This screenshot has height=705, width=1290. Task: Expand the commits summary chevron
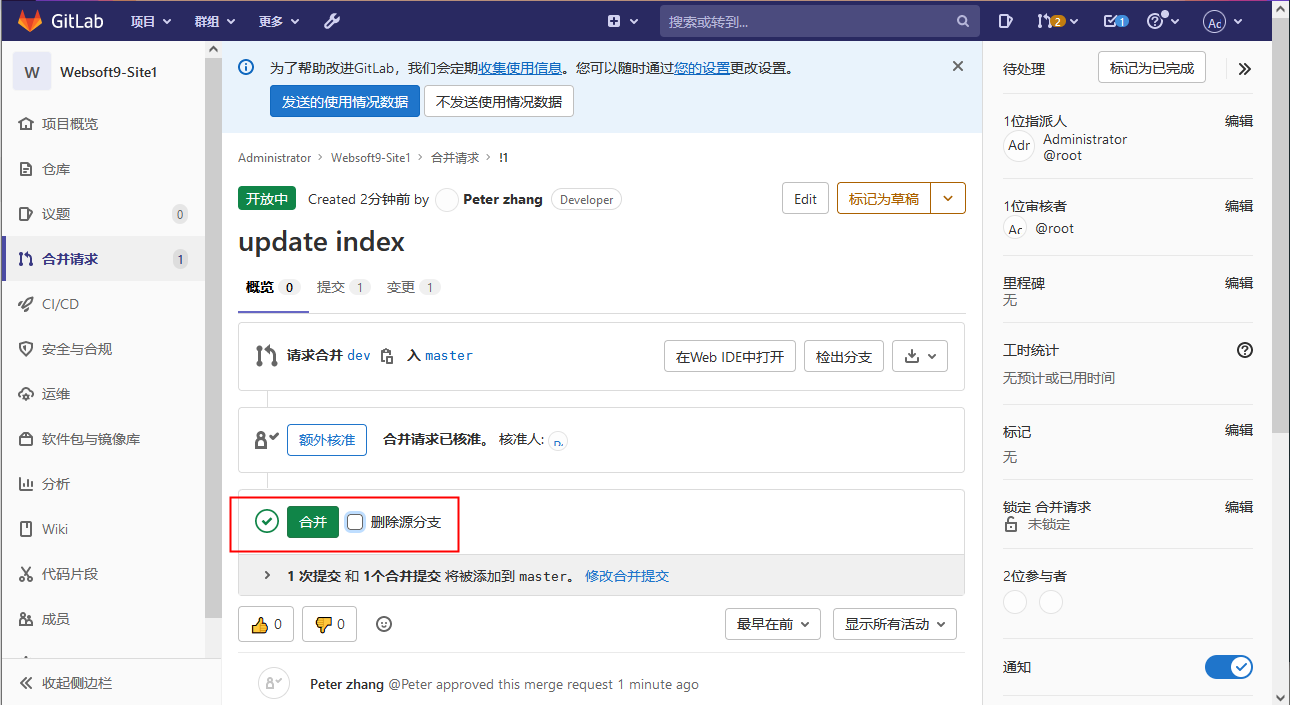click(x=267, y=576)
